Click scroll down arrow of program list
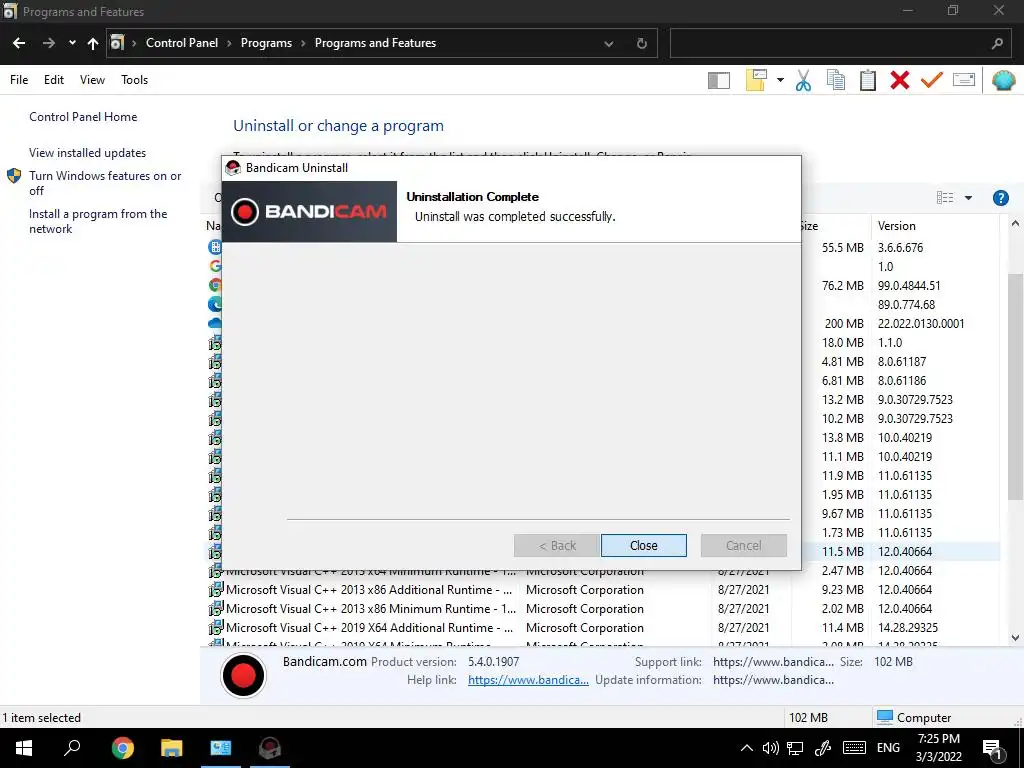The height and width of the screenshot is (768, 1024). [x=1015, y=638]
